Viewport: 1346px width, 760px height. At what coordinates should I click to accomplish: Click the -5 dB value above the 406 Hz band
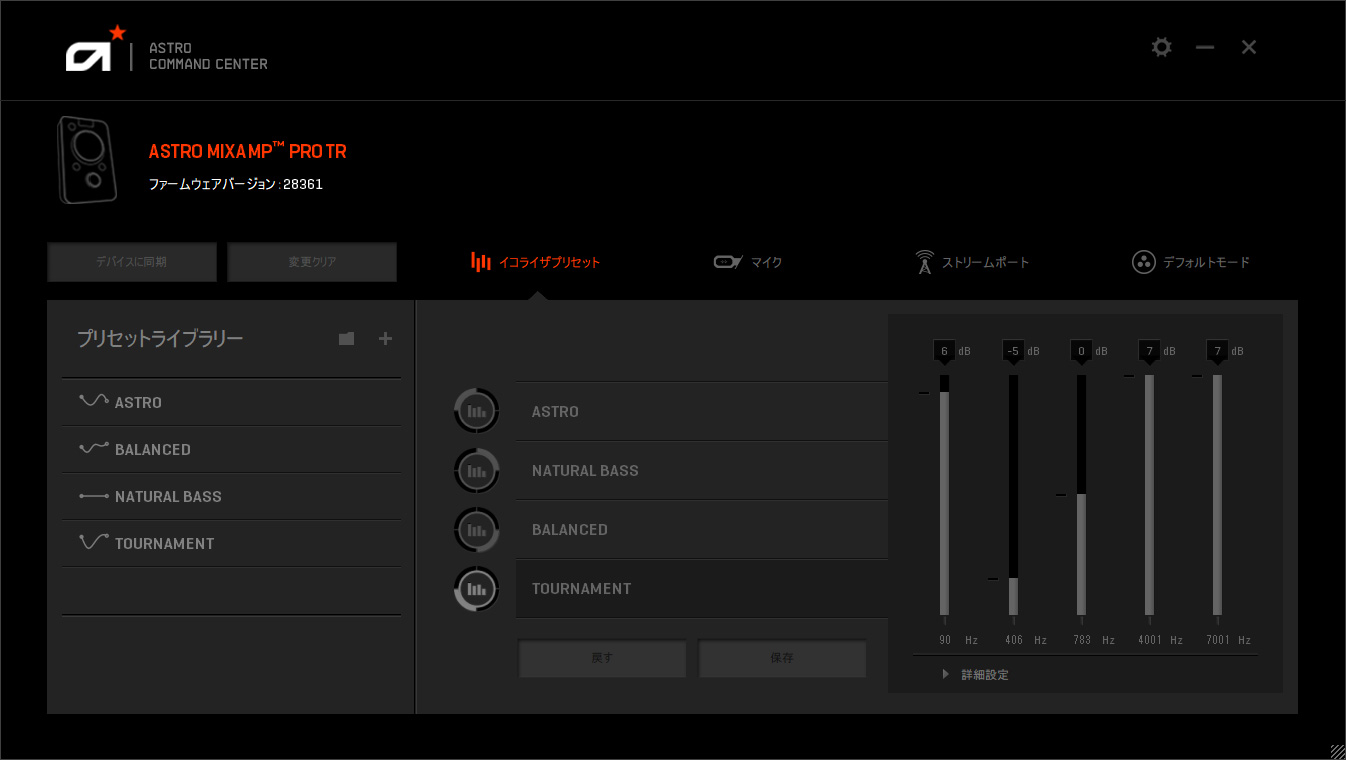[1013, 351]
